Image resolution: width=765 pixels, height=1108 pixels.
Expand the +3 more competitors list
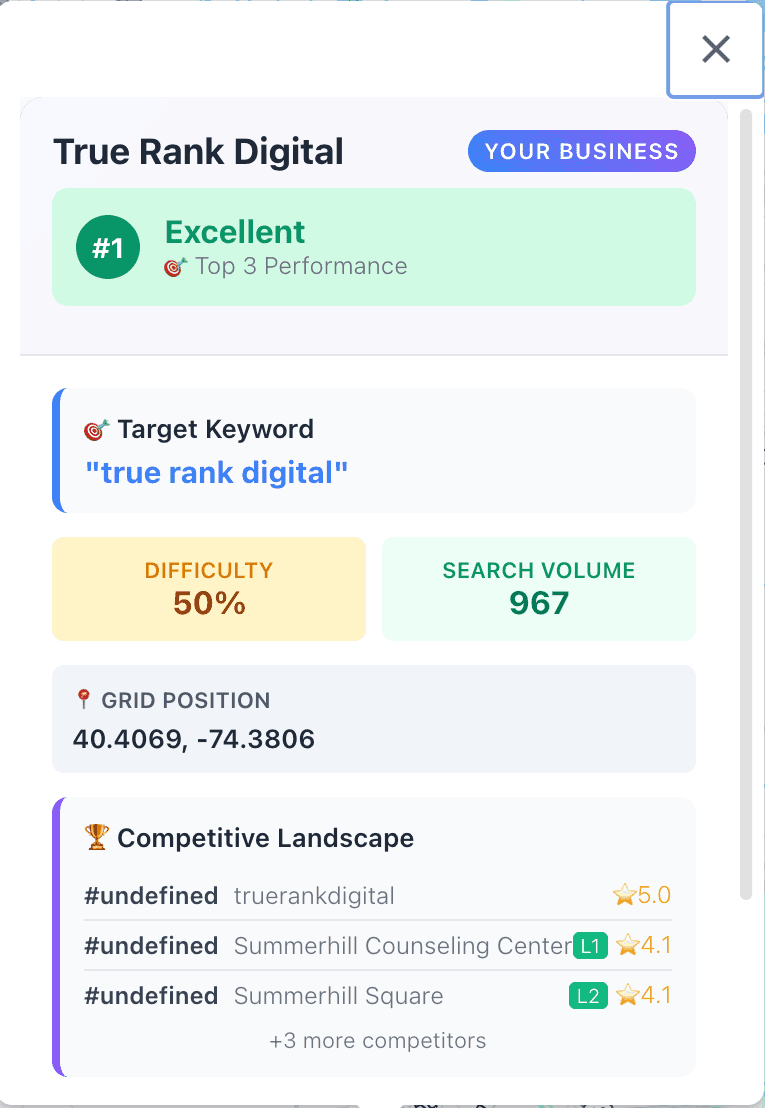[x=377, y=1041]
